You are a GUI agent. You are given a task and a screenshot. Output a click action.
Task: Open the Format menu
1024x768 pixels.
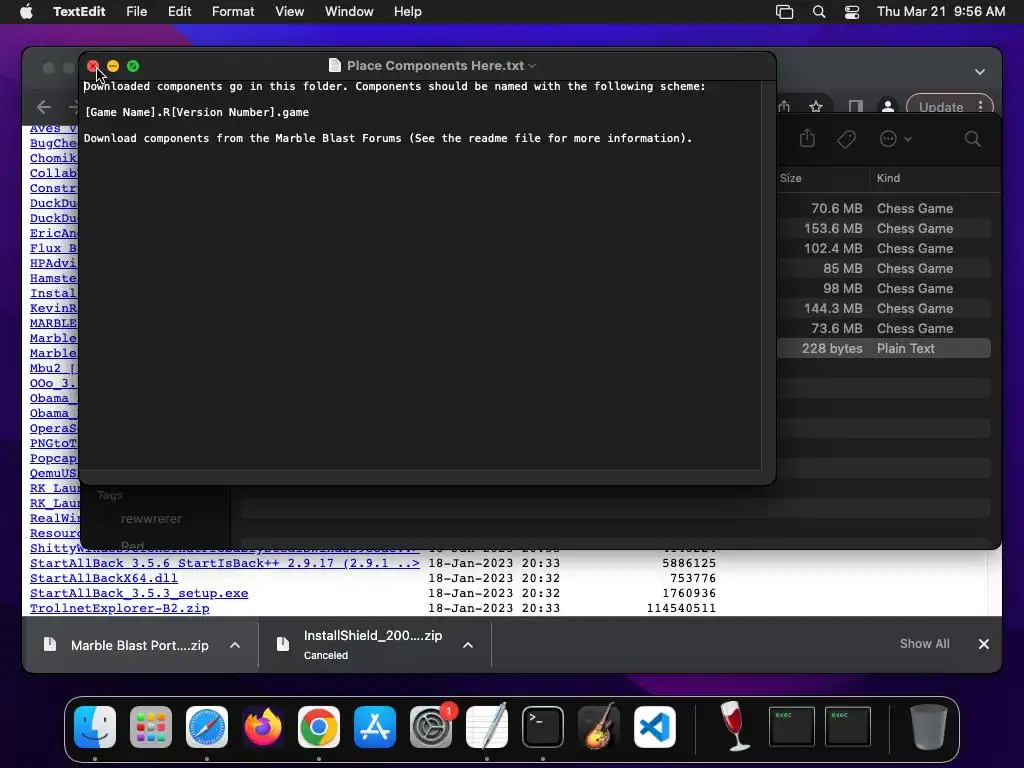click(x=233, y=12)
